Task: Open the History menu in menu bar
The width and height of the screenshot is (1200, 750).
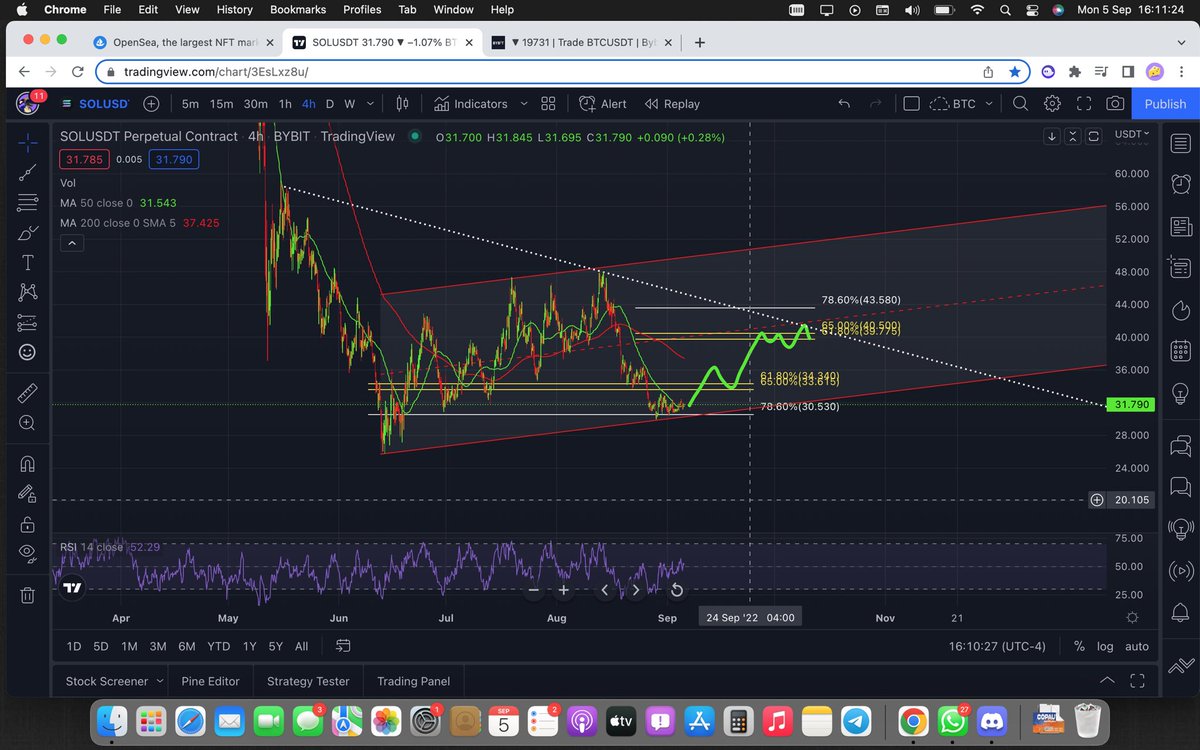Action: click(x=234, y=9)
